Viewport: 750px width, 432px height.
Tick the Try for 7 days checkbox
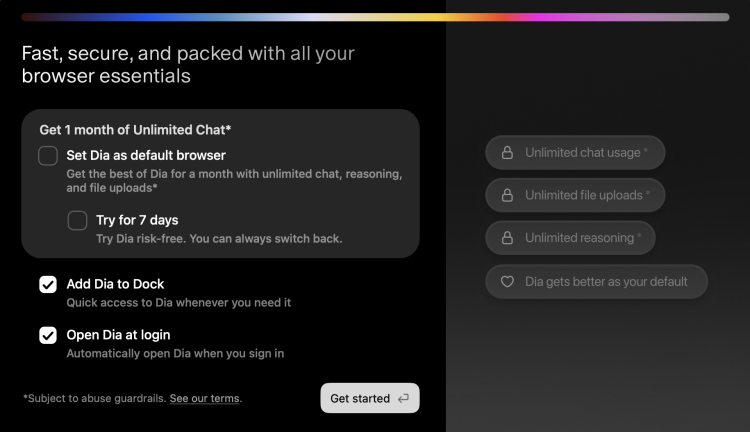[77, 221]
